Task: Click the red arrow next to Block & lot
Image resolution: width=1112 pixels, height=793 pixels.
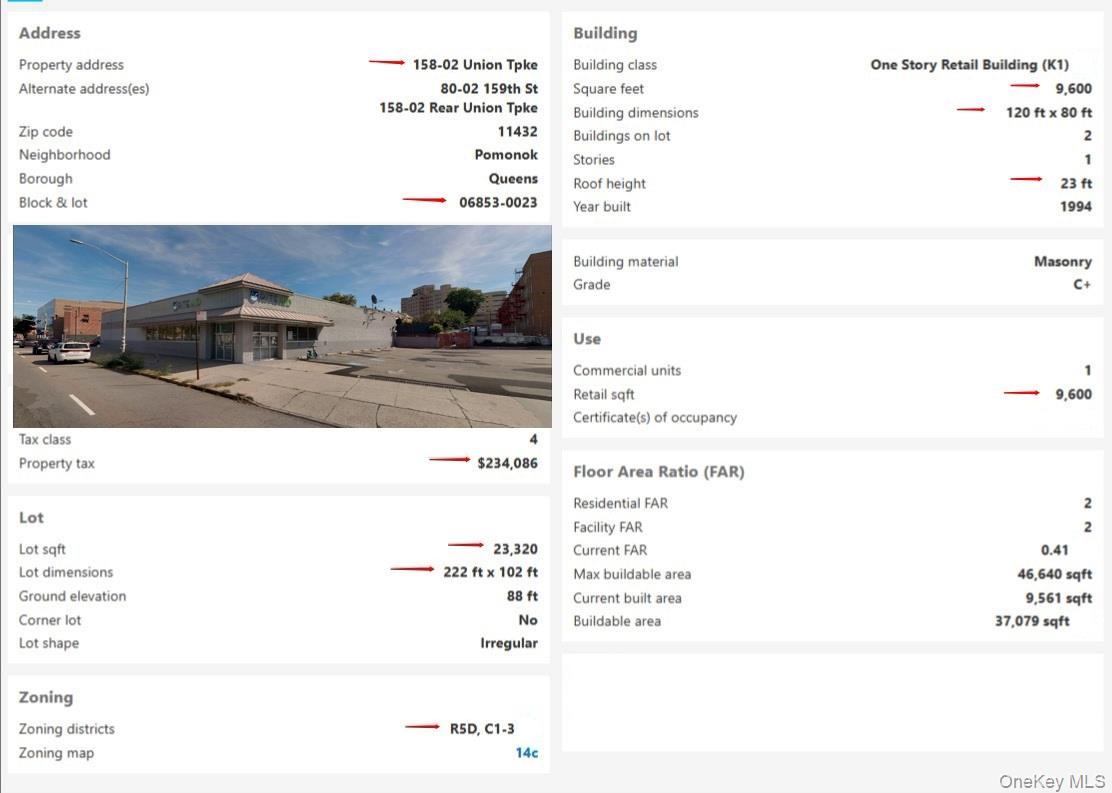Action: tap(424, 201)
